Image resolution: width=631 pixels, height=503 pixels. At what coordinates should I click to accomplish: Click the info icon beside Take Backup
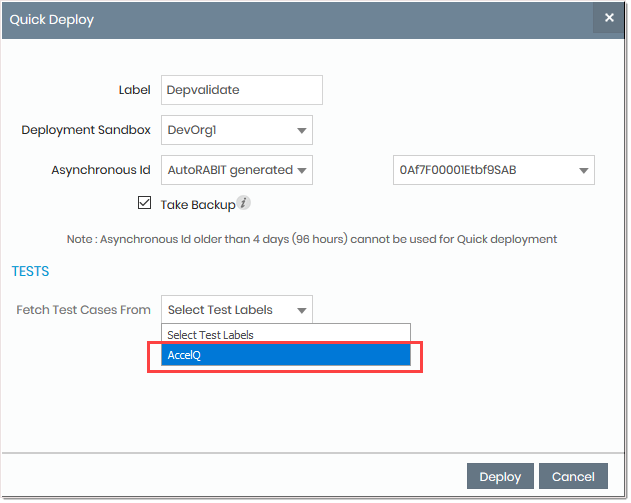tap(244, 203)
